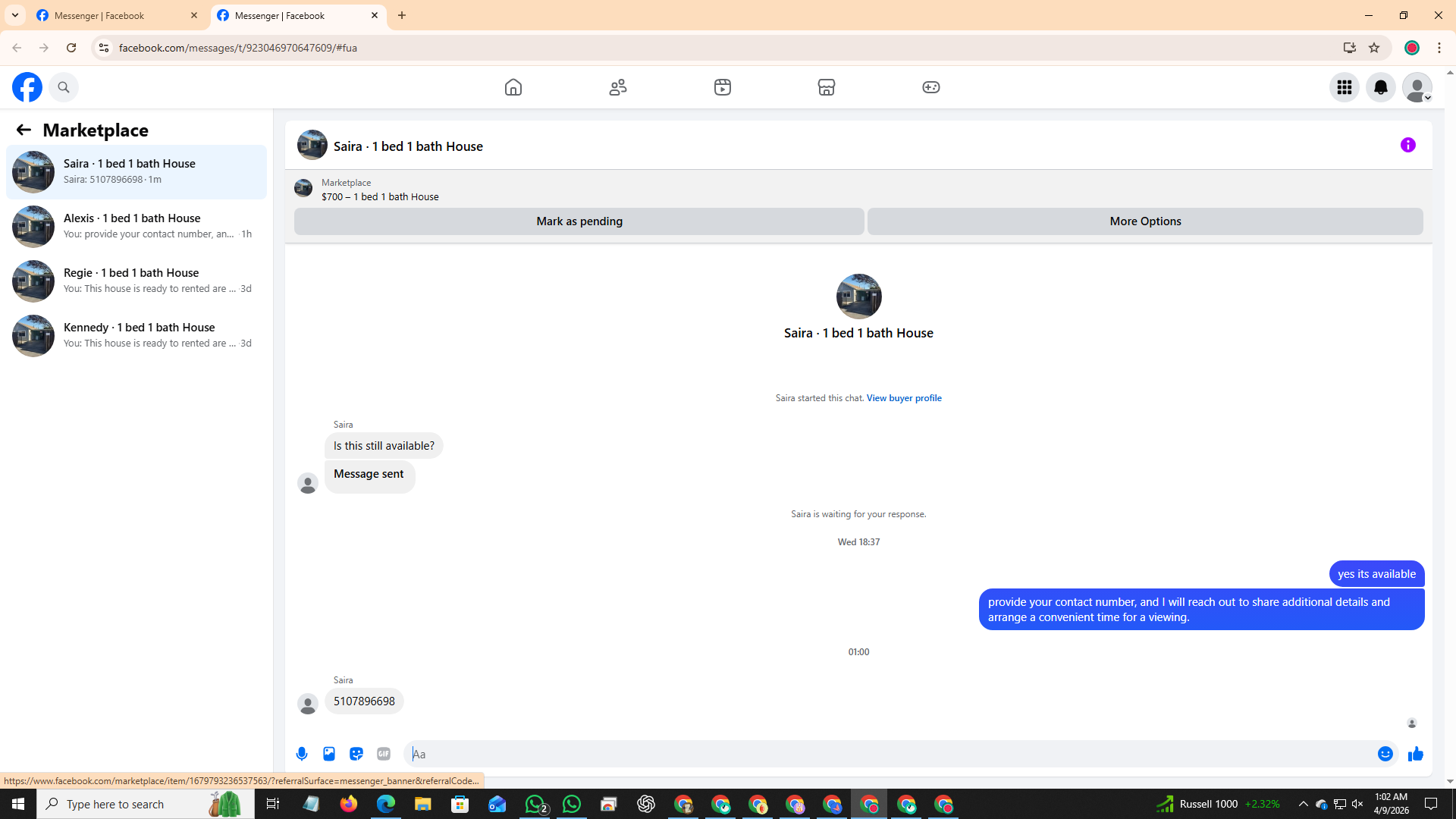
Task: Focus the message input field
Action: tap(887, 754)
